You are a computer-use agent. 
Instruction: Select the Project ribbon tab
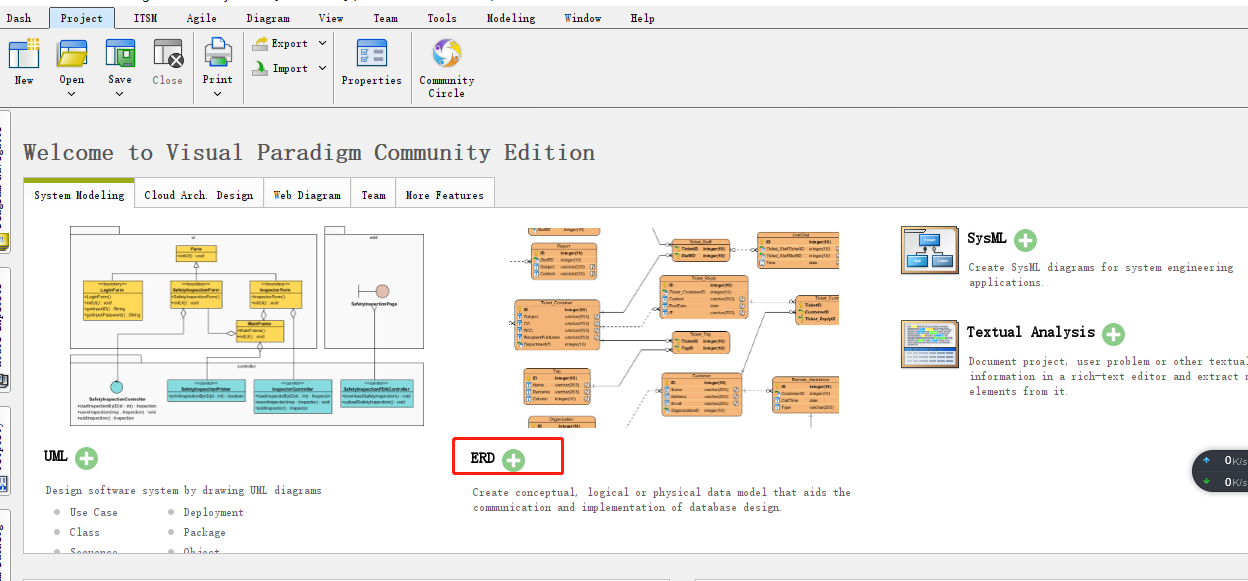82,18
